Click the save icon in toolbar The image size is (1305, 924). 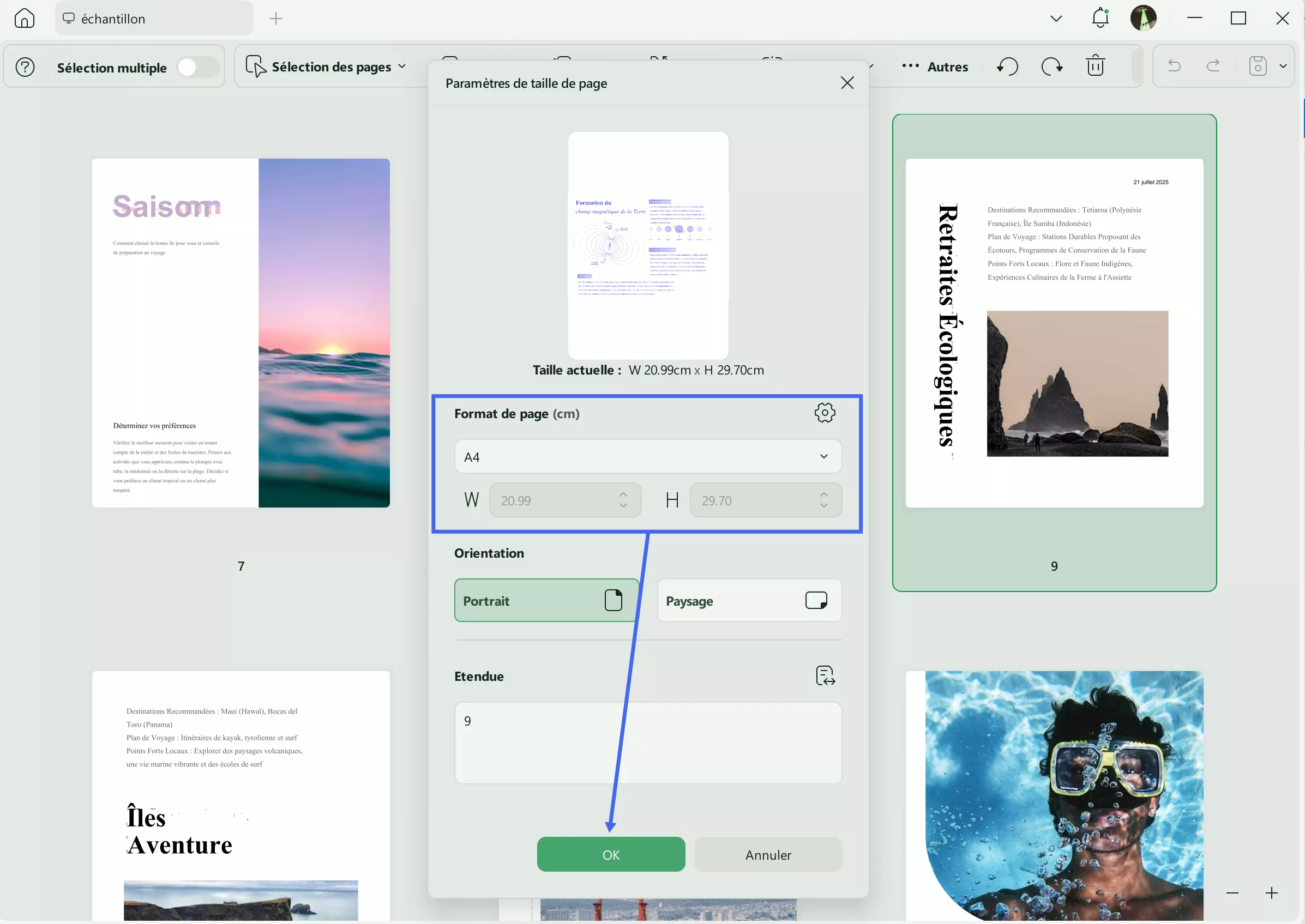click(1257, 67)
